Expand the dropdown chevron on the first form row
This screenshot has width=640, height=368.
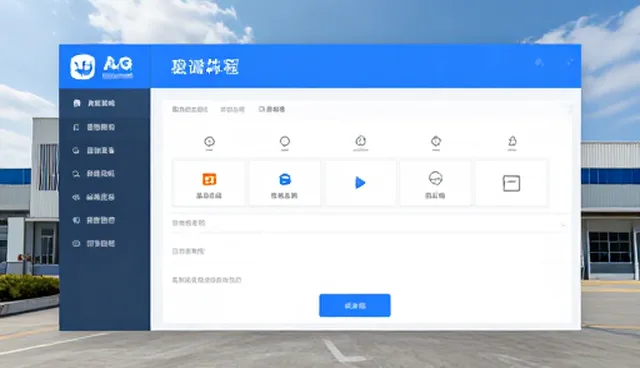[563, 225]
